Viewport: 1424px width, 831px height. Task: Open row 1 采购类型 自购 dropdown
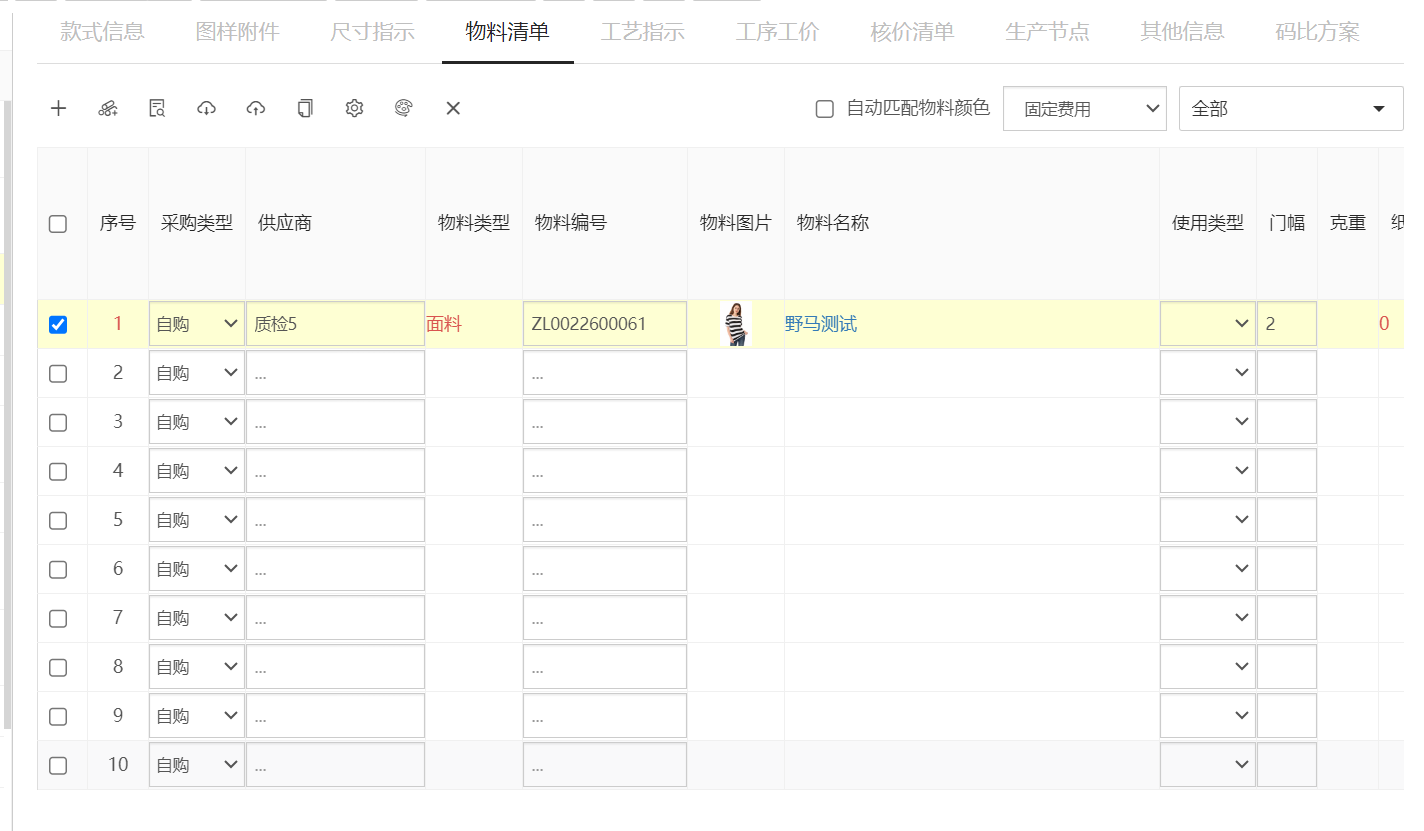[197, 324]
